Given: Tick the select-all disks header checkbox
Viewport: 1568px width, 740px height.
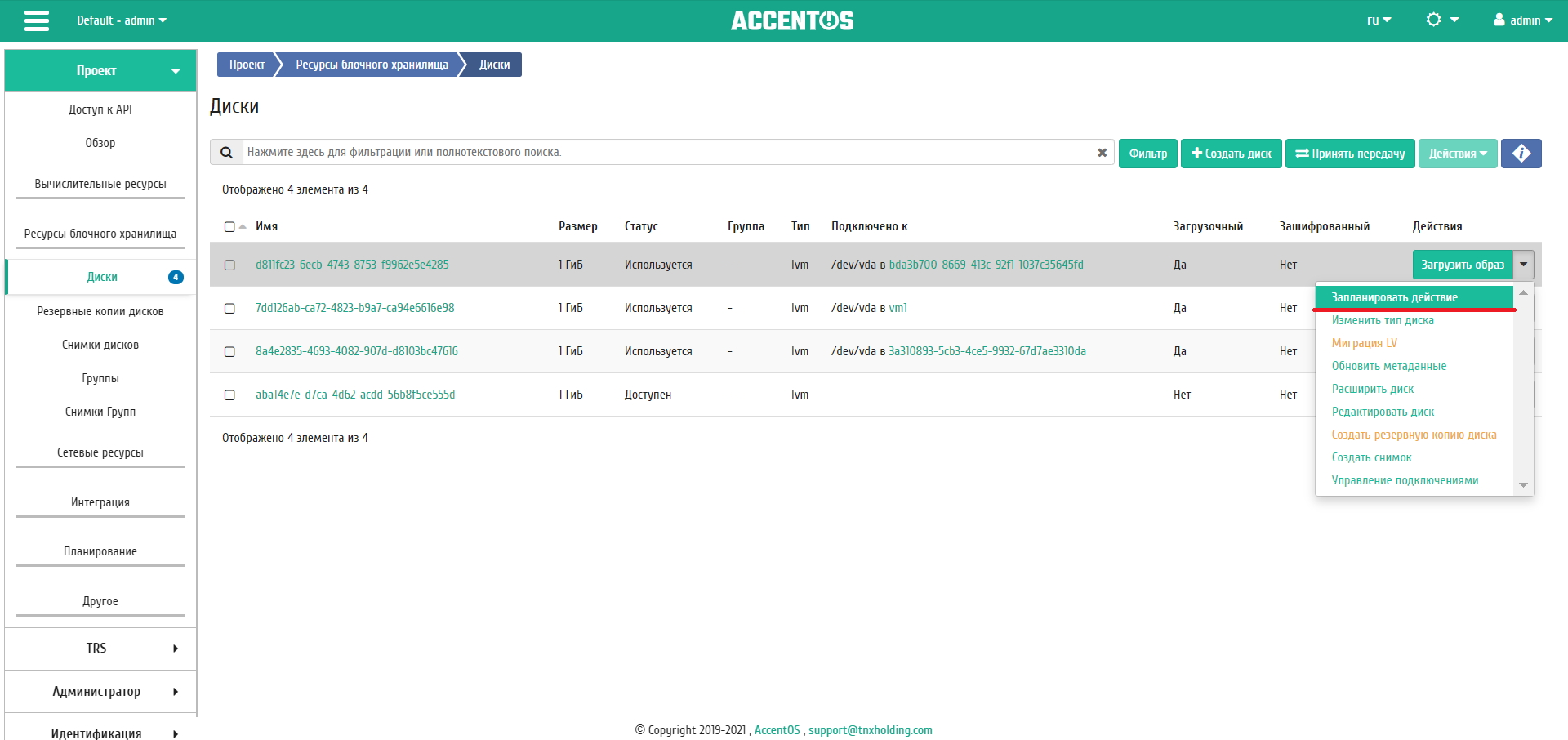Looking at the screenshot, I should (x=229, y=227).
